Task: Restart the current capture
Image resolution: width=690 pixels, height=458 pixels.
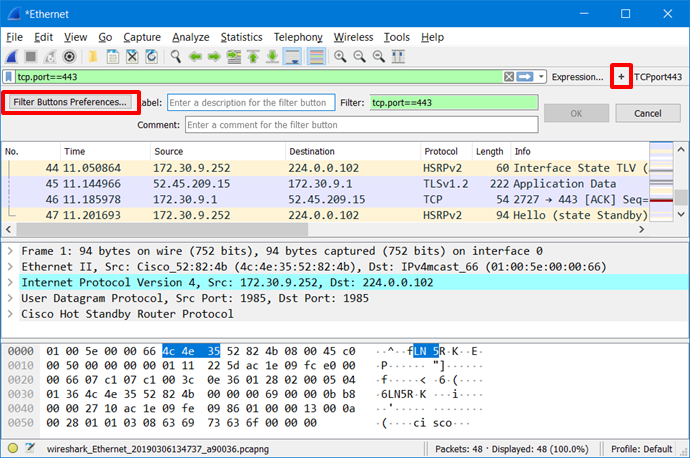Action: coord(50,57)
